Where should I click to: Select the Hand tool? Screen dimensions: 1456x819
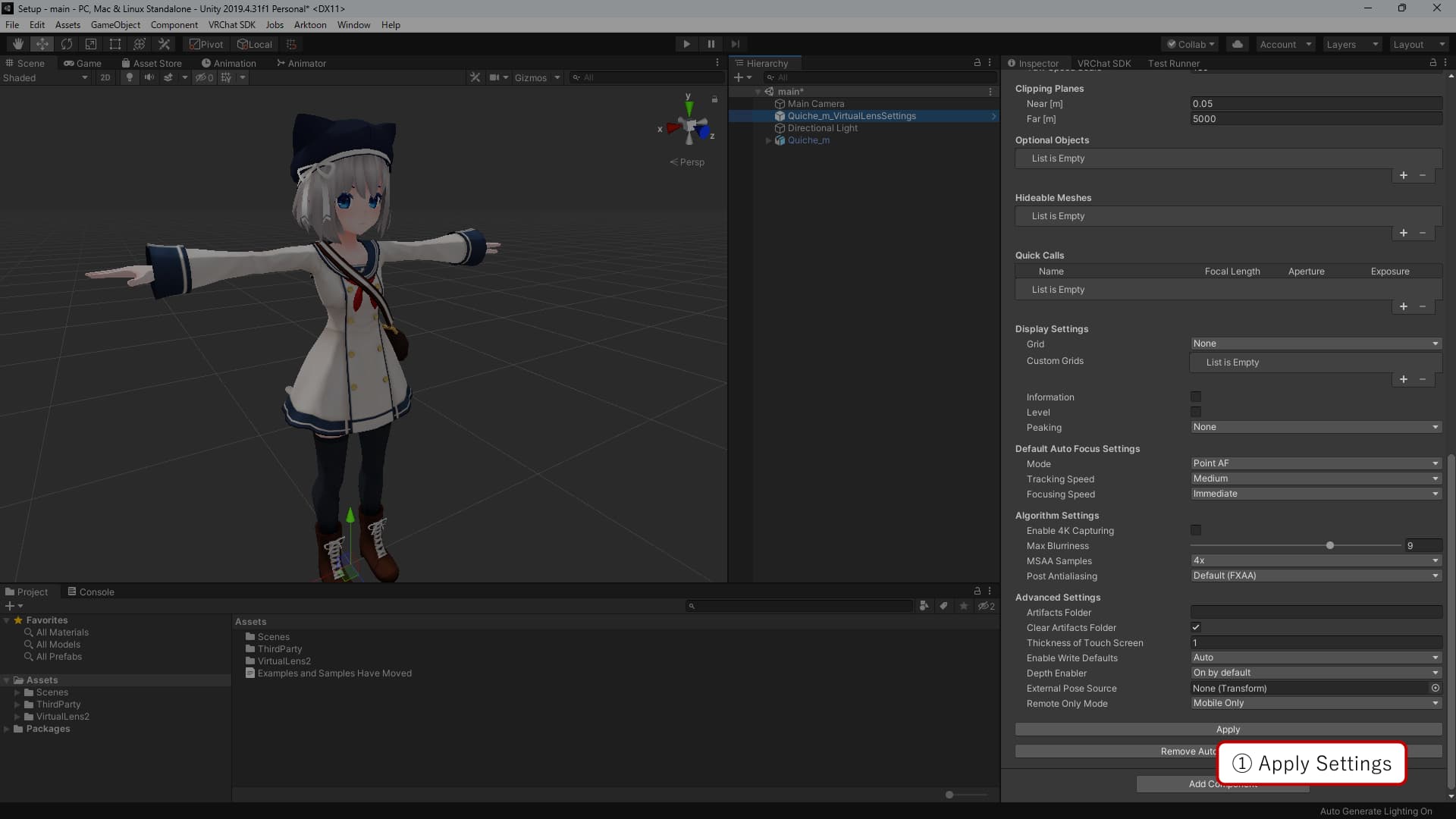pos(18,44)
